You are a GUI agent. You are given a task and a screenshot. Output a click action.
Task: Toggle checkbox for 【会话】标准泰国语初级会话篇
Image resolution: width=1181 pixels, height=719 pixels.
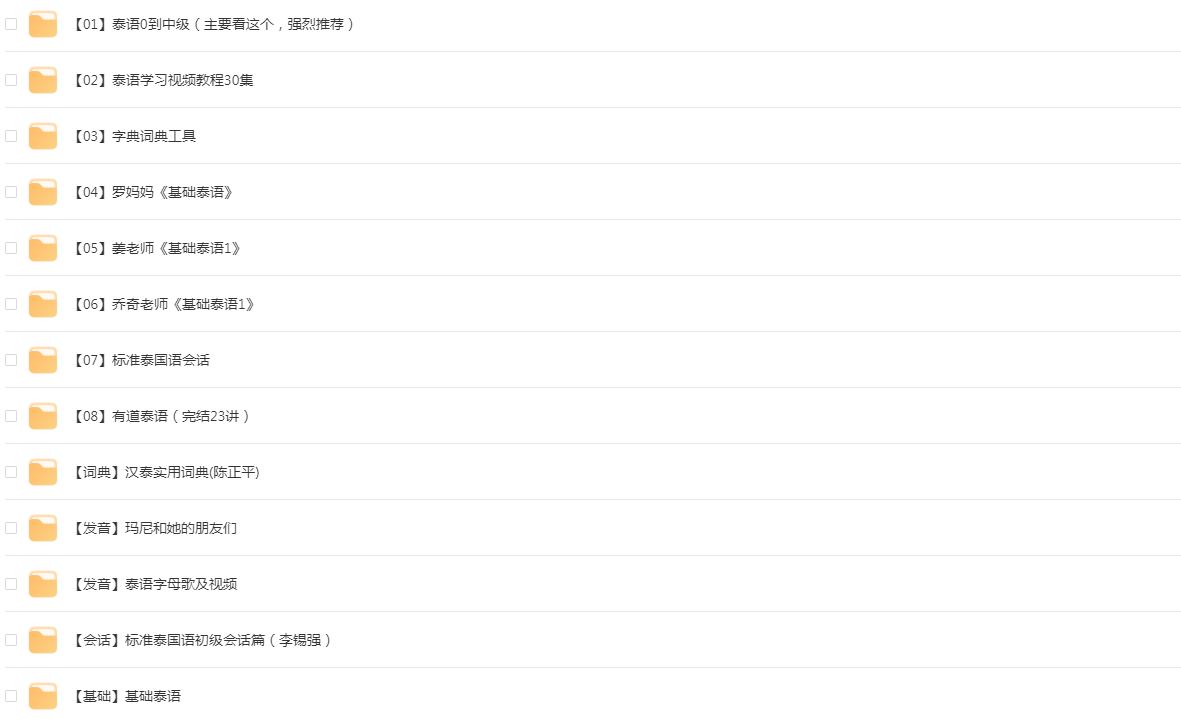click(11, 640)
